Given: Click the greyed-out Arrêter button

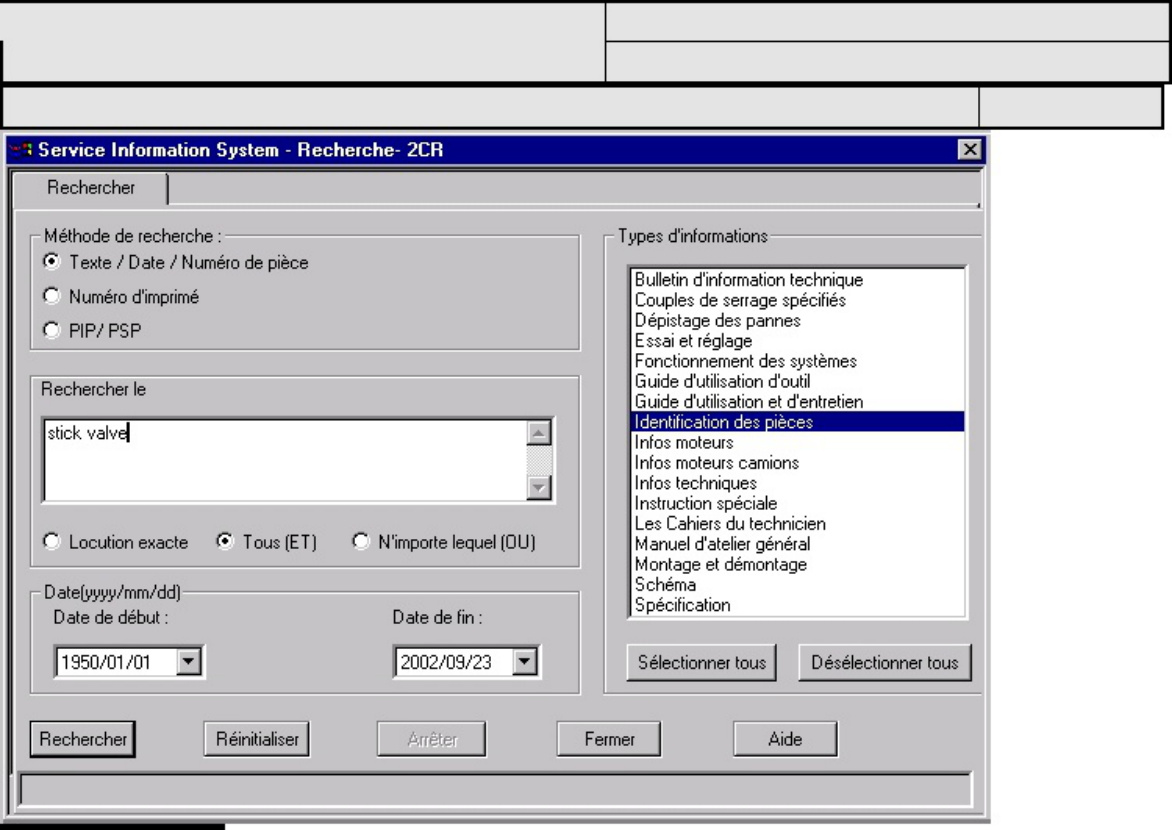Looking at the screenshot, I should click(432, 739).
